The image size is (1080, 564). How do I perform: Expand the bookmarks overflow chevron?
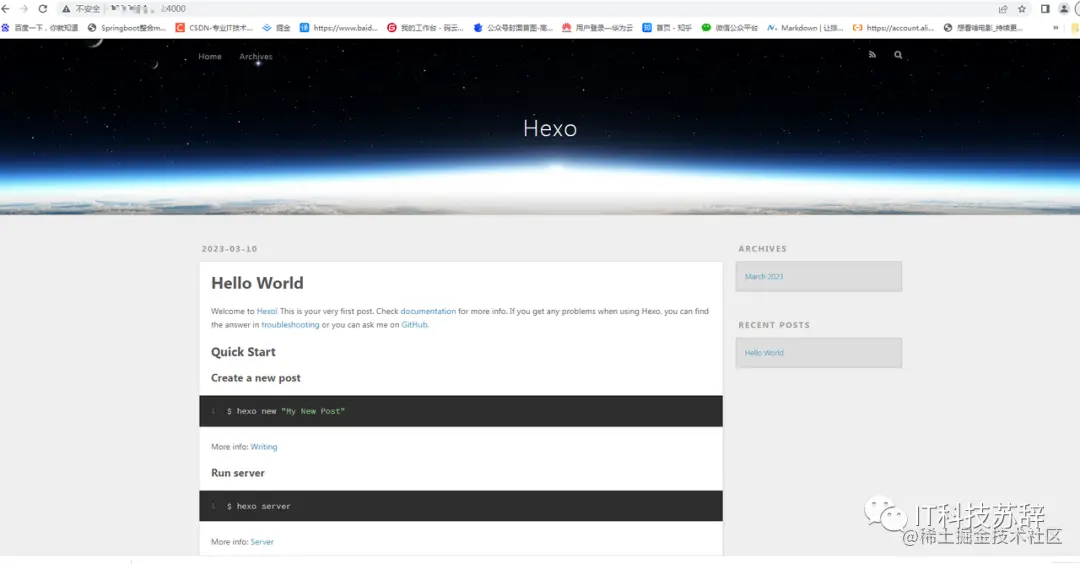click(x=1055, y=28)
